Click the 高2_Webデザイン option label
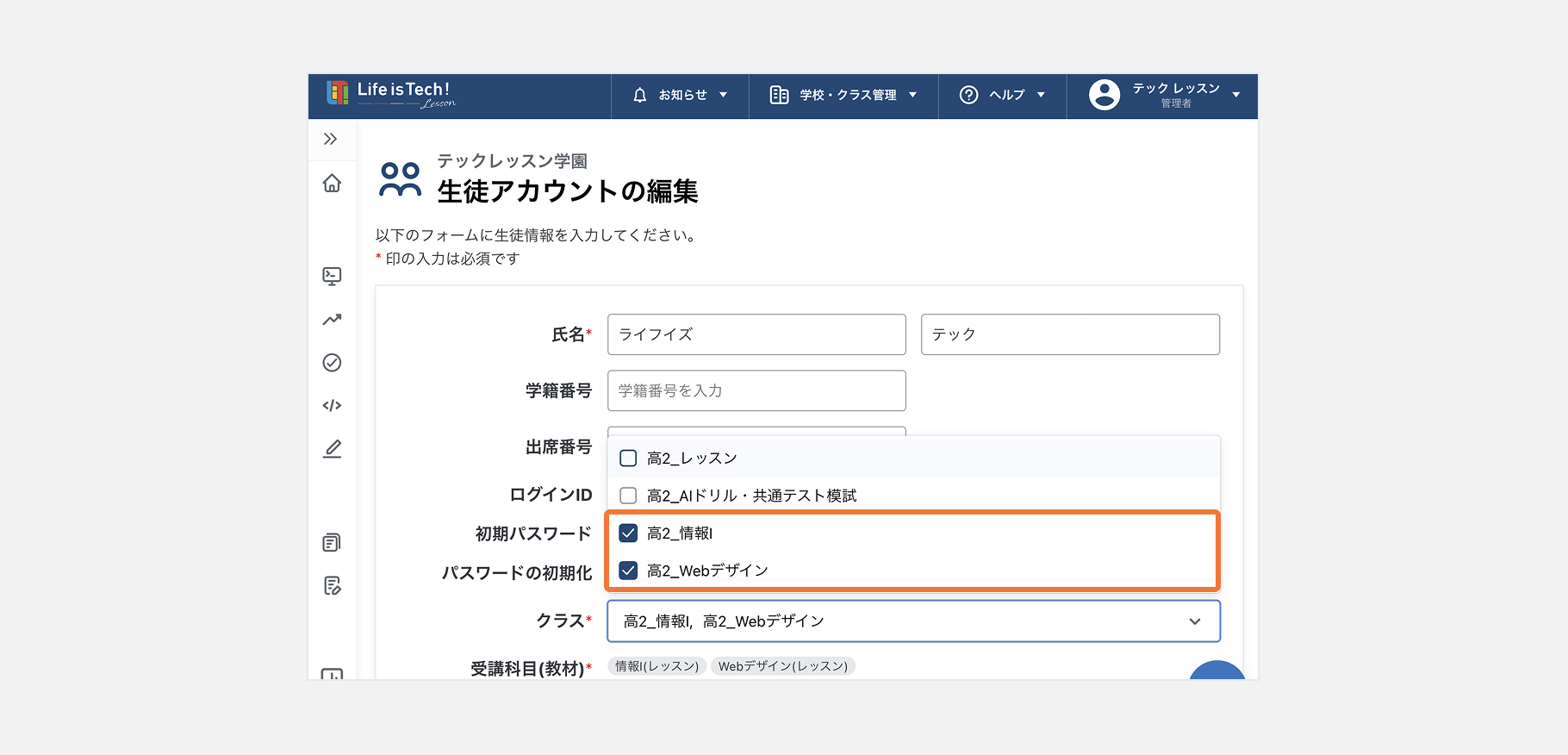The height and width of the screenshot is (755, 1568). coord(707,571)
